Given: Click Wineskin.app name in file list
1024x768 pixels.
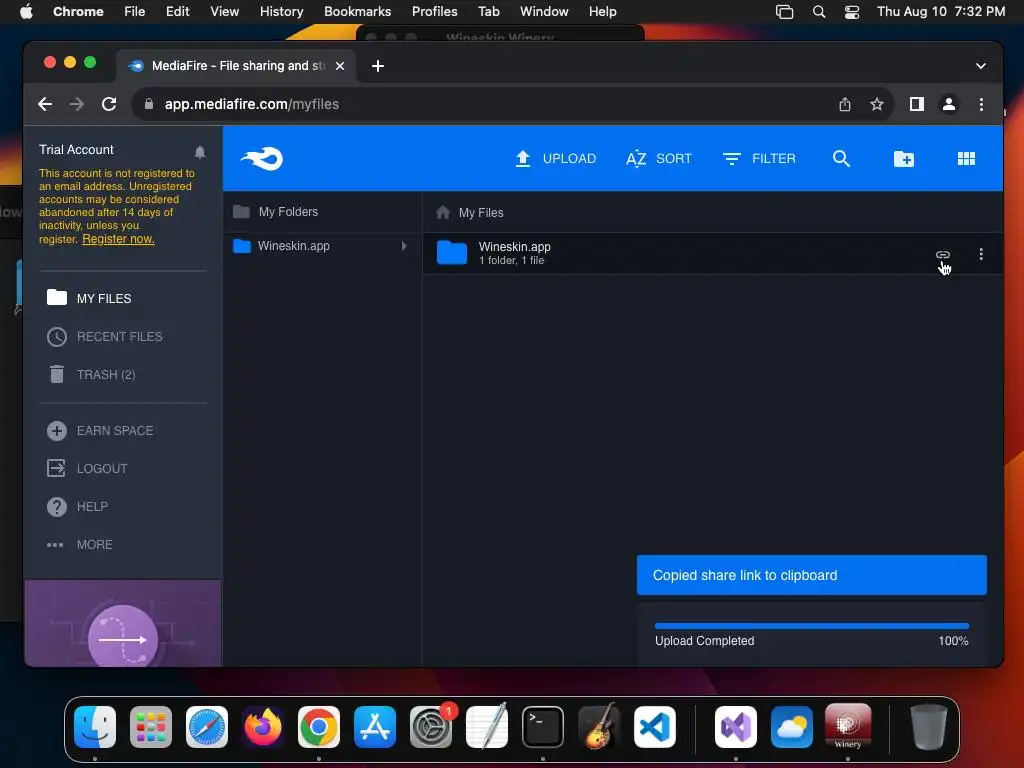Looking at the screenshot, I should pyautogui.click(x=515, y=247).
